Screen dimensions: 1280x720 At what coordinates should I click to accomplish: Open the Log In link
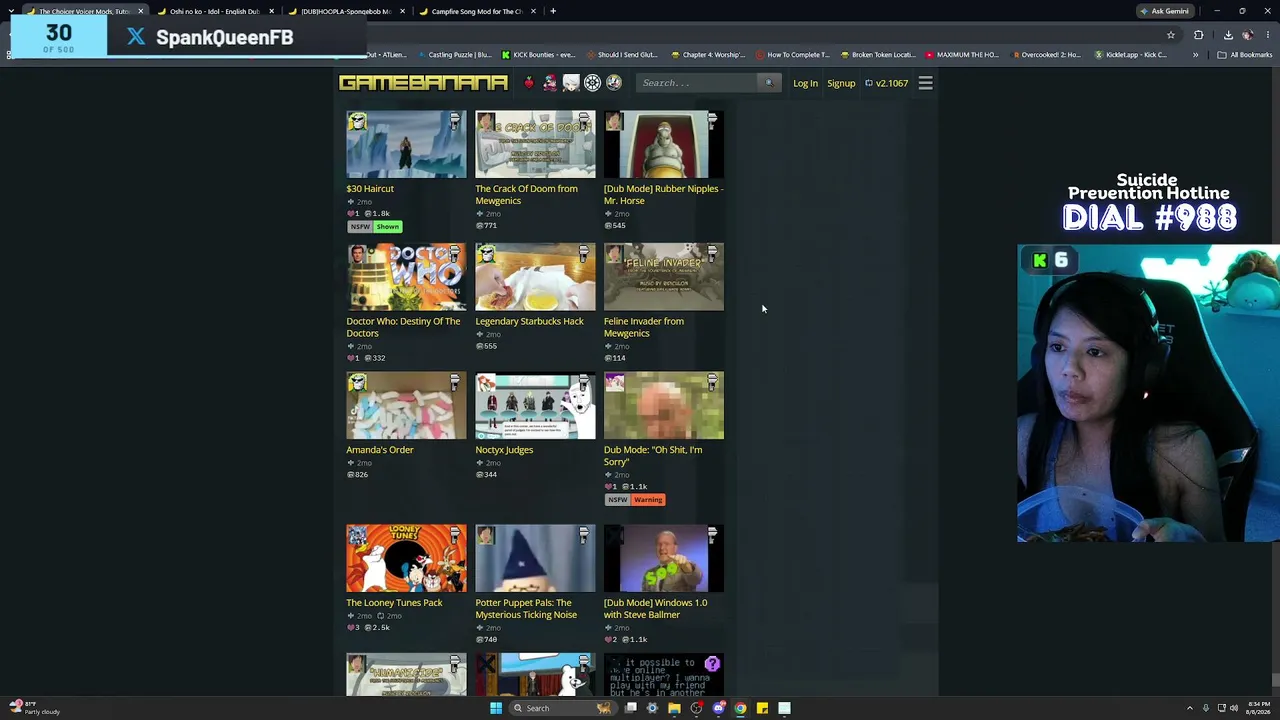click(x=805, y=83)
